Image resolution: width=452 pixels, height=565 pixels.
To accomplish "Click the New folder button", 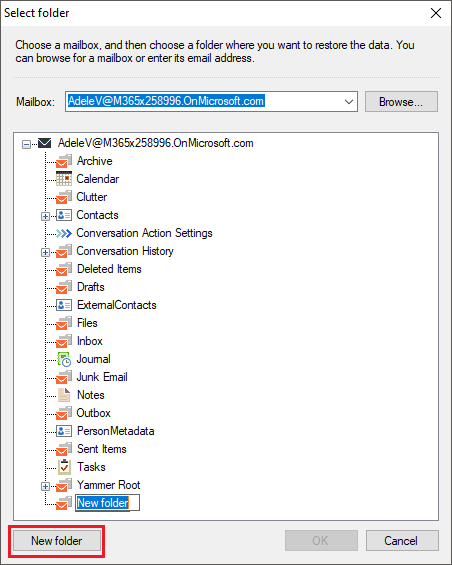I will (57, 540).
